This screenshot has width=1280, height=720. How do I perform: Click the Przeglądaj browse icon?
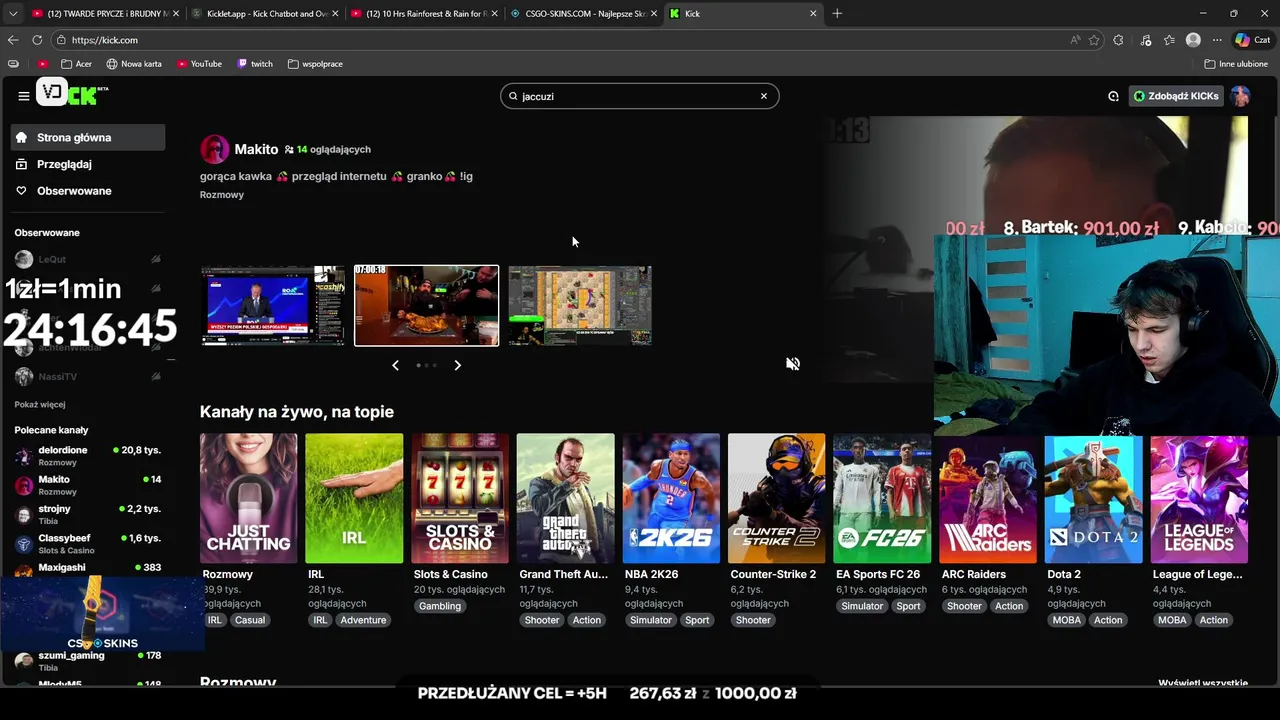pyautogui.click(x=21, y=164)
